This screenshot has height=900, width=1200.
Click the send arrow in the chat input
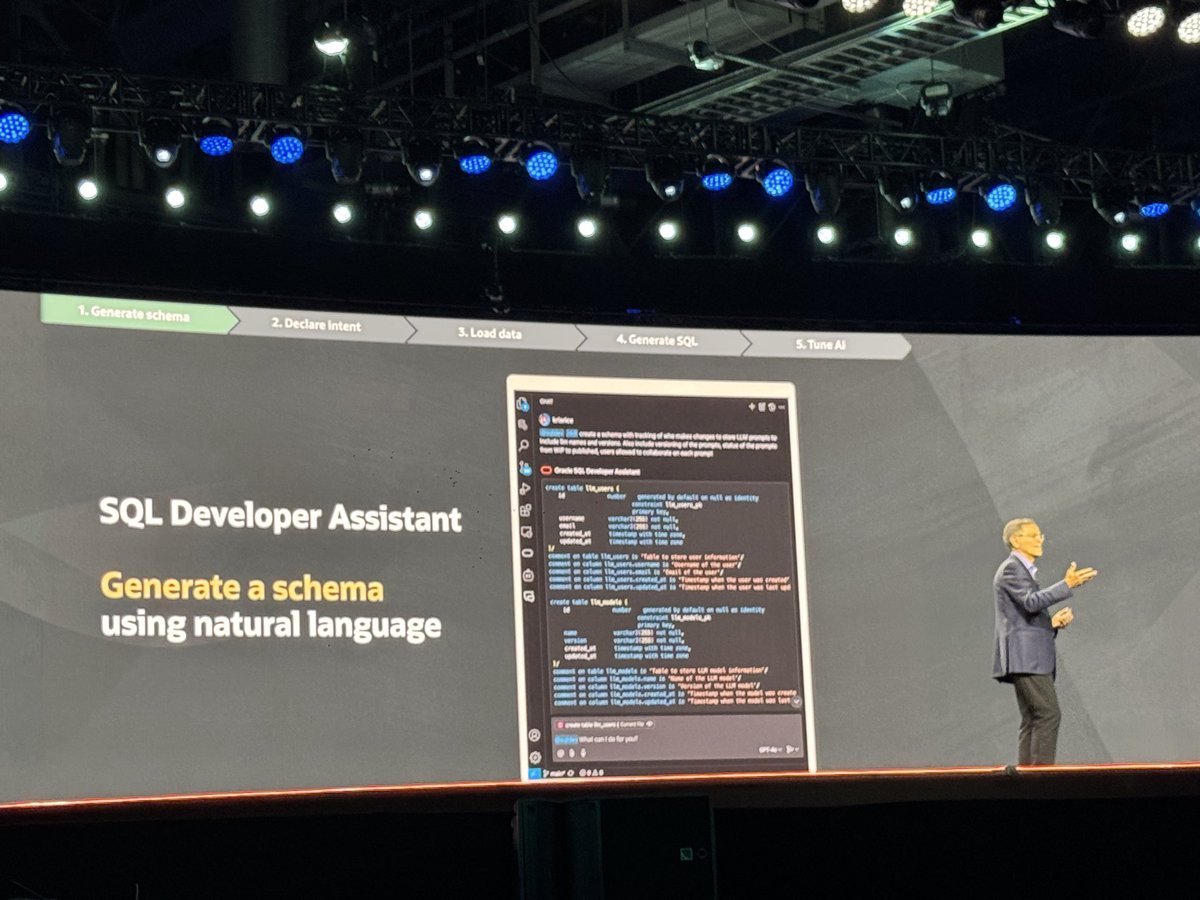(789, 749)
